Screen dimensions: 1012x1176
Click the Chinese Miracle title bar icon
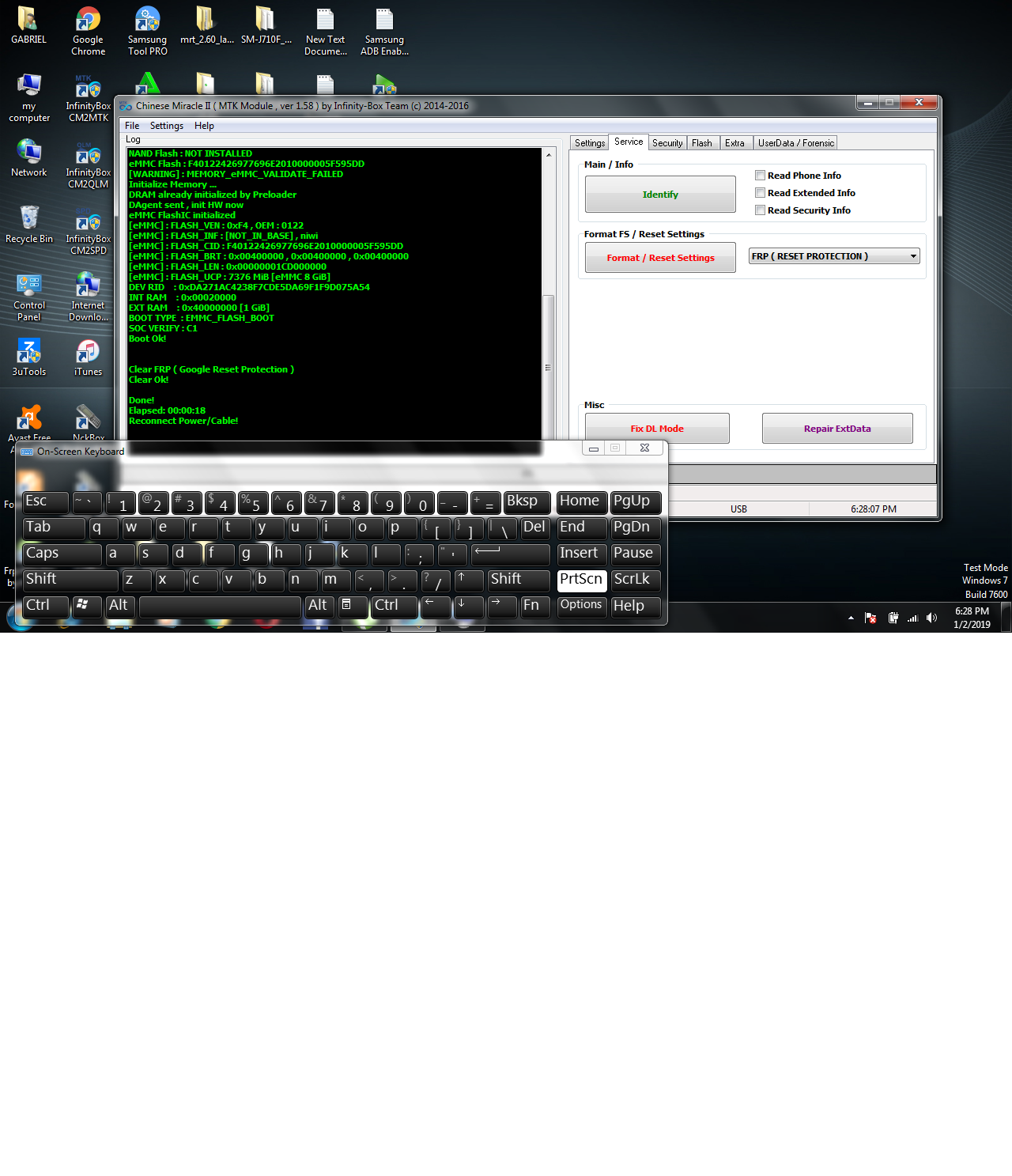[x=126, y=105]
